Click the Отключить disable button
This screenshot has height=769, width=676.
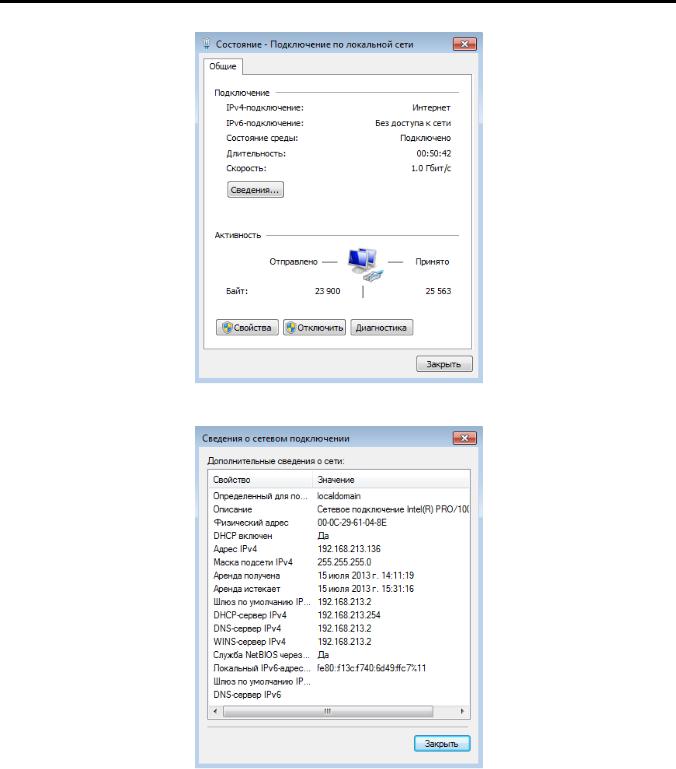(x=314, y=328)
